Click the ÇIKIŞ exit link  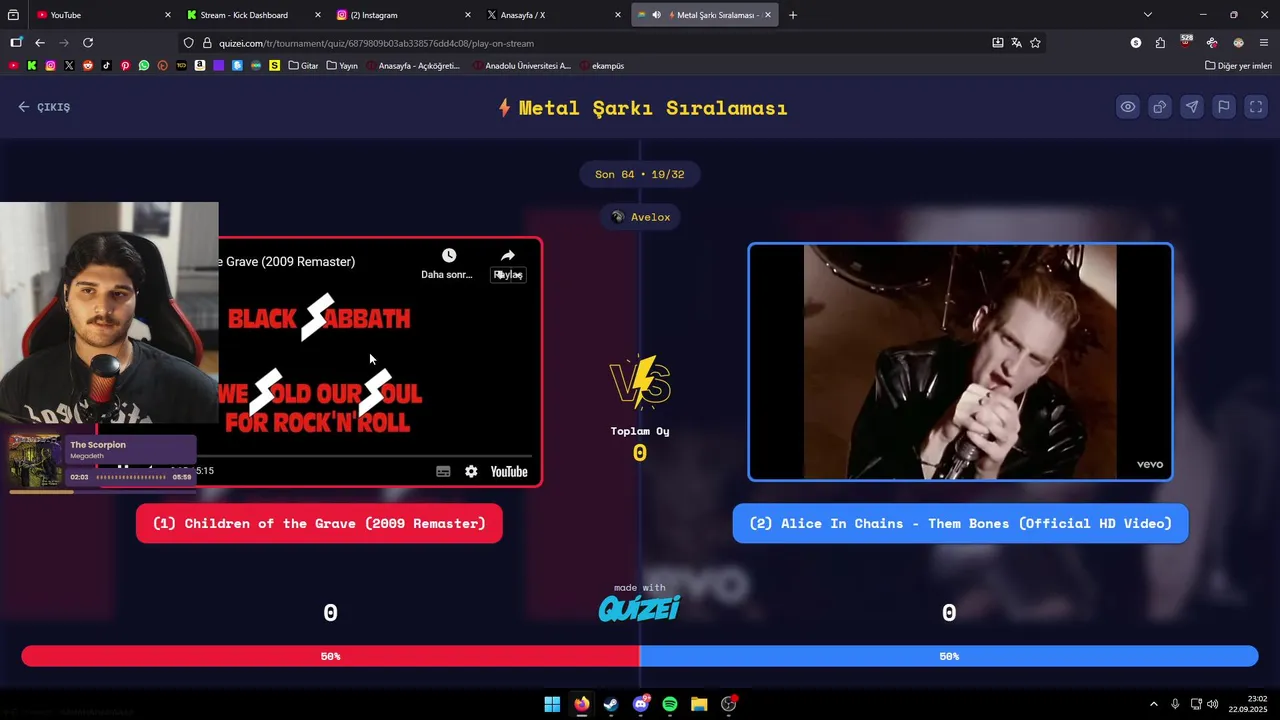pos(44,107)
